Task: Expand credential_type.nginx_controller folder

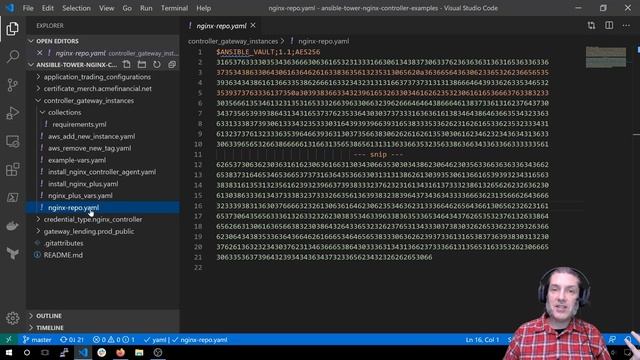Action: (x=93, y=219)
